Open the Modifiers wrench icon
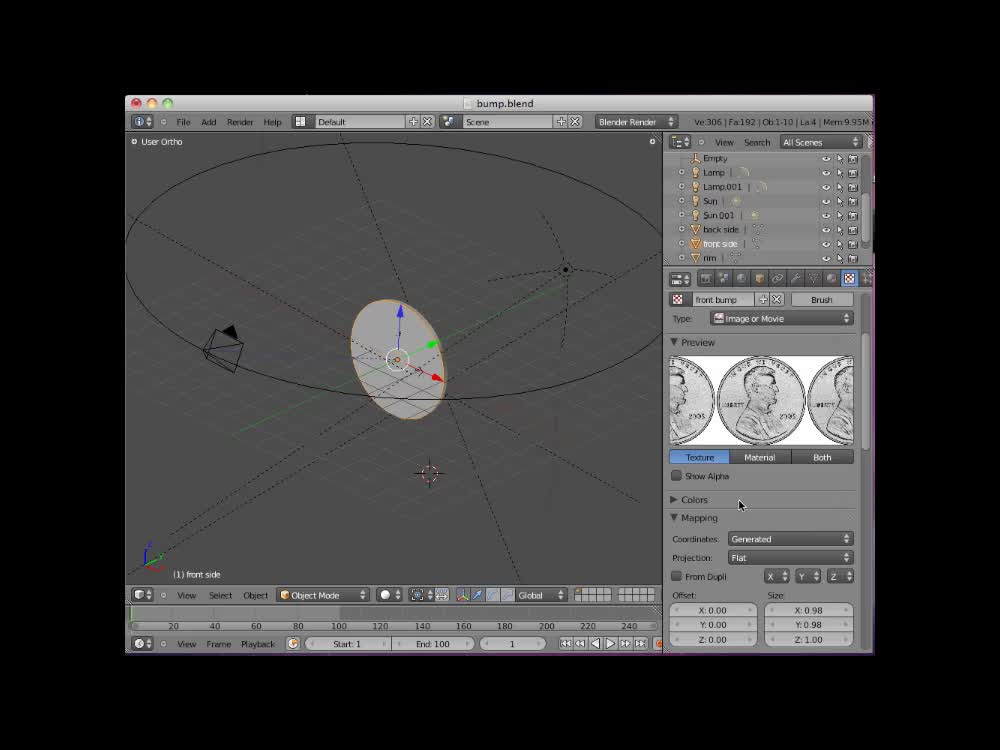Viewport: 1000px width, 750px height. click(x=797, y=279)
